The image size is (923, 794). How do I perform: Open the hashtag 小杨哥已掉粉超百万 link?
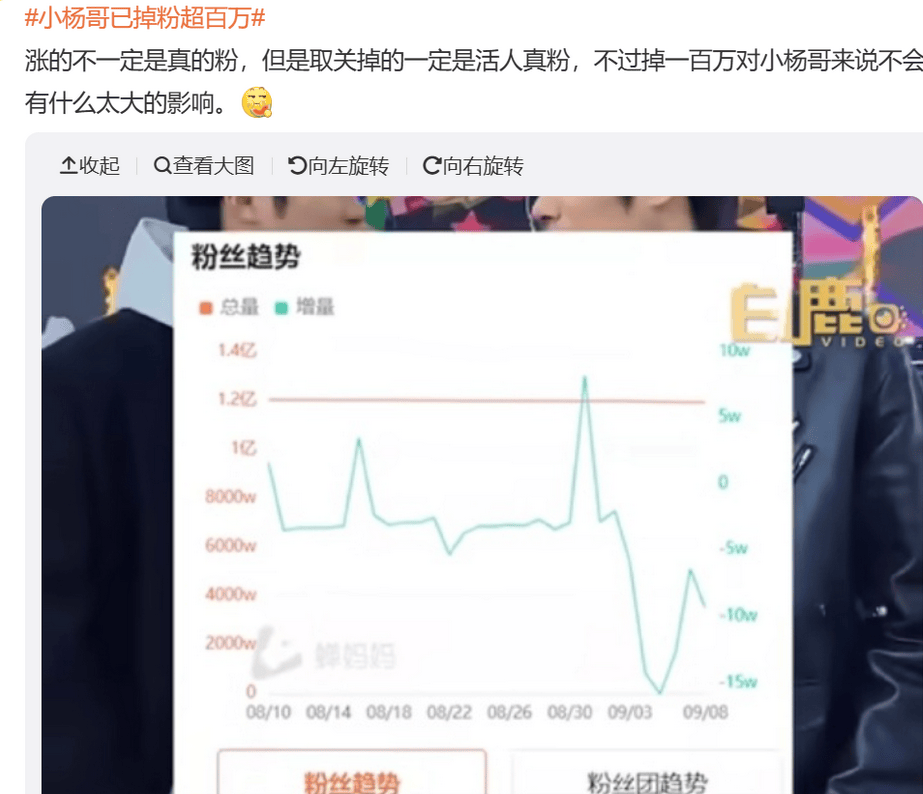pyautogui.click(x=144, y=18)
